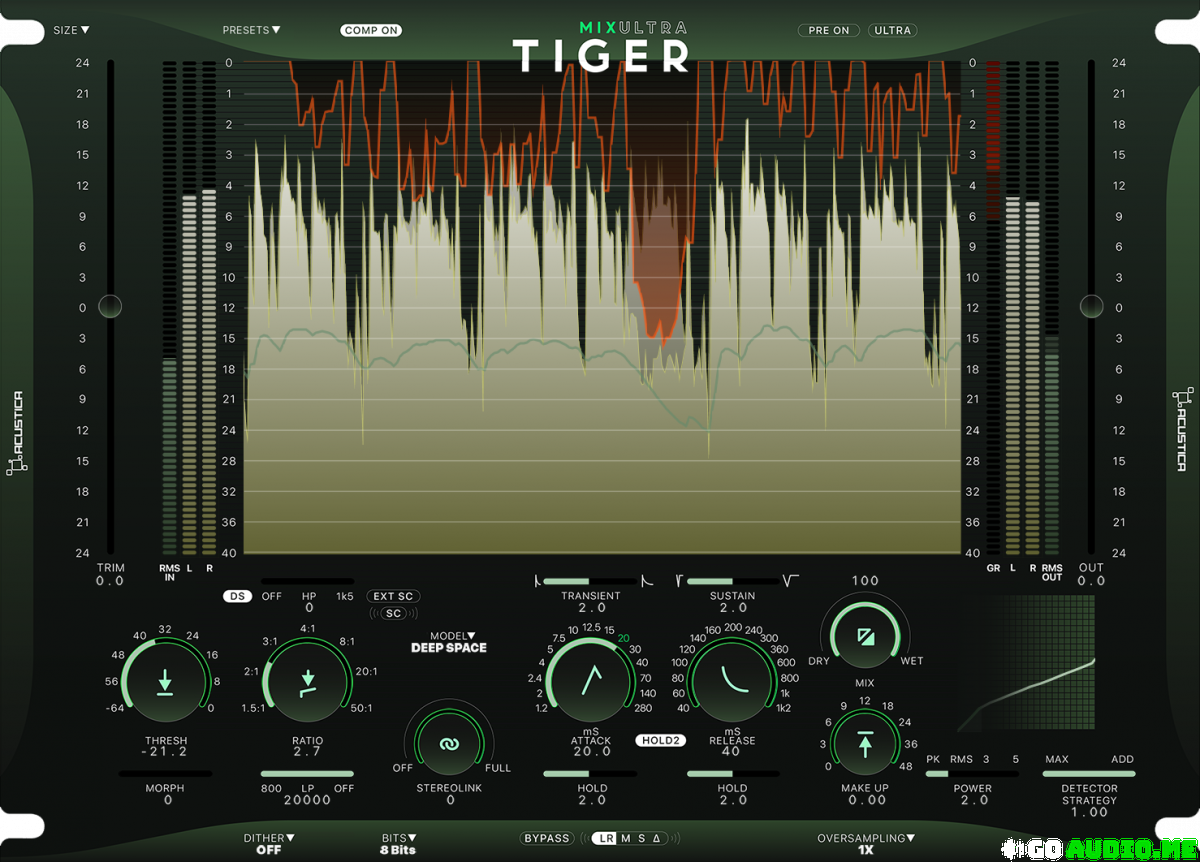Expand the SIZE dropdown
Viewport: 1200px width, 862px height.
coord(71,31)
